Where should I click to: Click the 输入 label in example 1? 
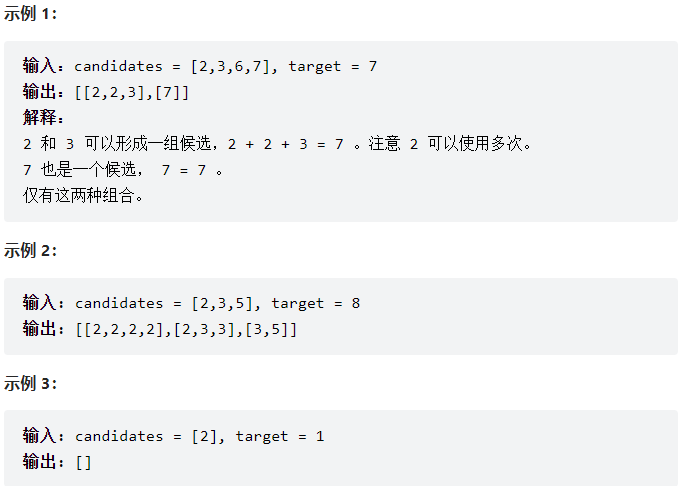coord(43,66)
